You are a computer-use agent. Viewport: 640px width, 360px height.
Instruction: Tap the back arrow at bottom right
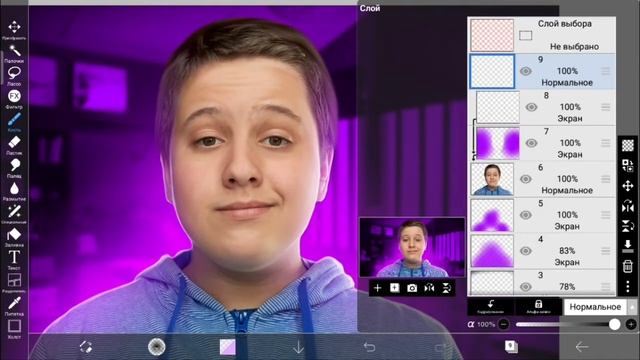click(x=582, y=347)
